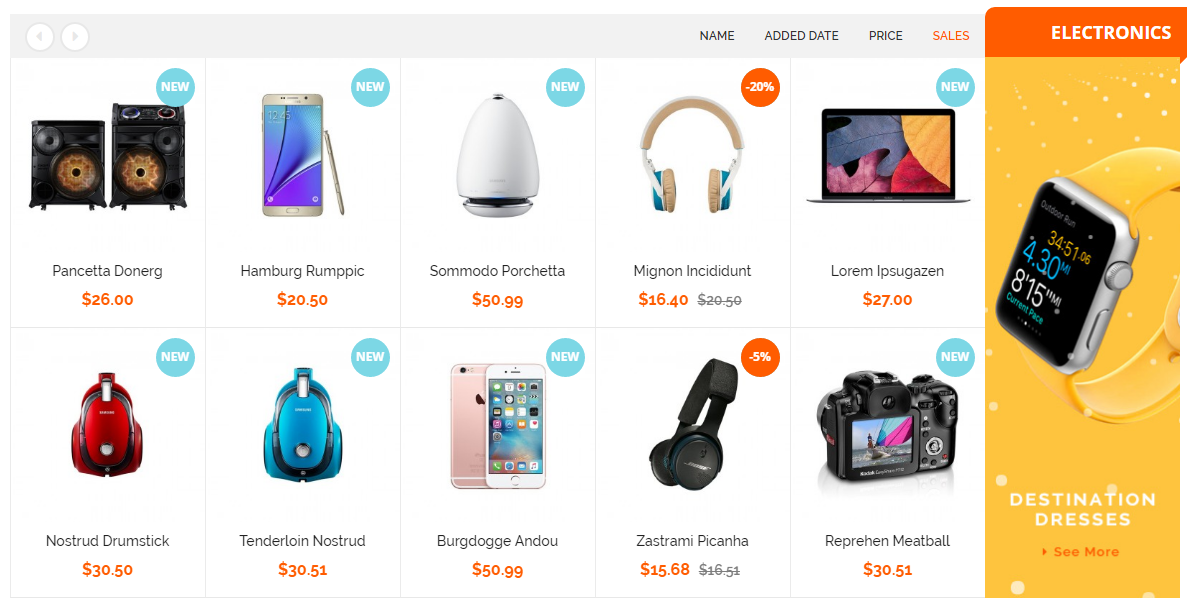Image resolution: width=1192 pixels, height=605 pixels.
Task: Open the Zastrami Picanha product link
Action: [693, 540]
